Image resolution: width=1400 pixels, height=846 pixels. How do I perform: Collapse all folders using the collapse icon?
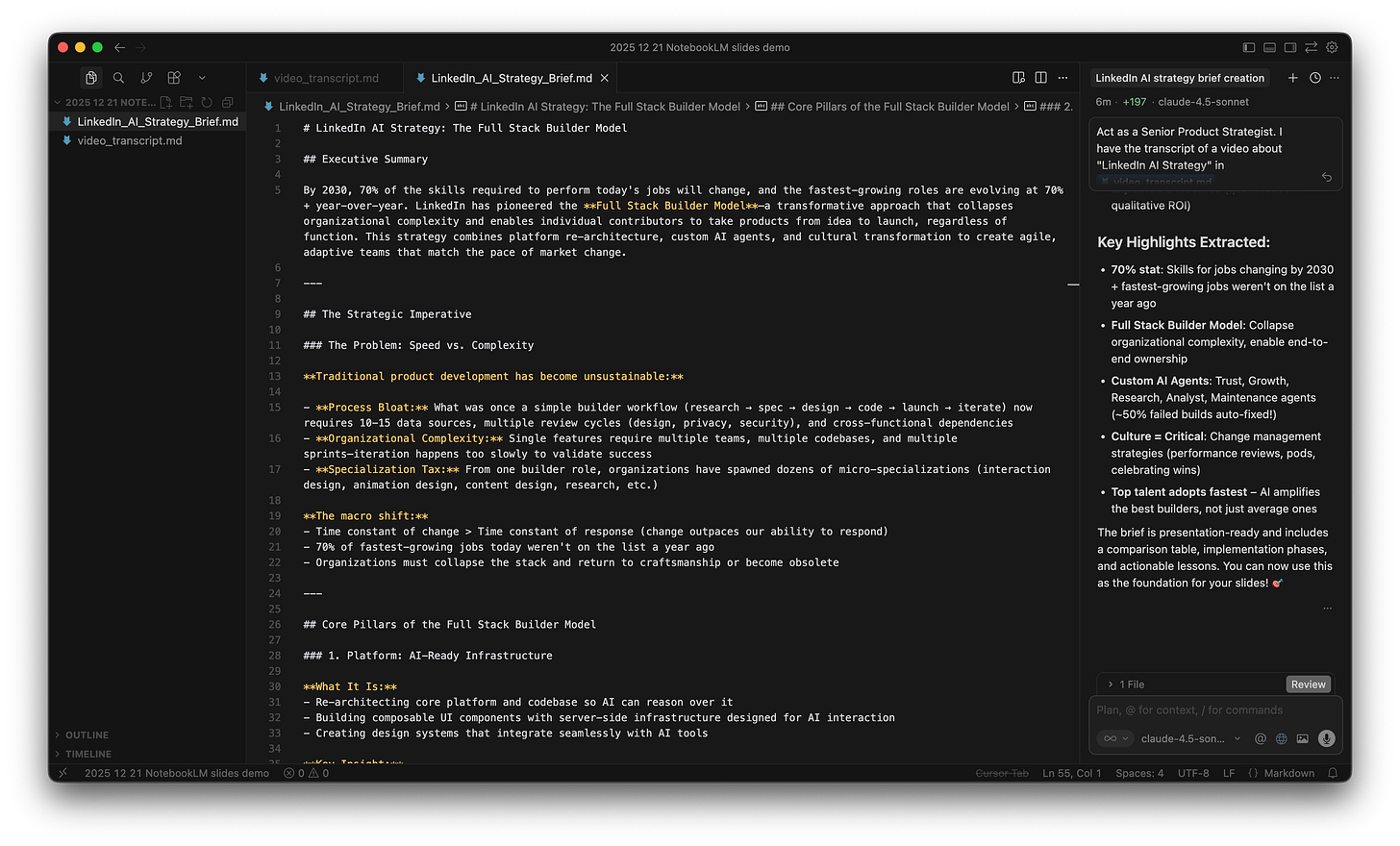pyautogui.click(x=227, y=101)
